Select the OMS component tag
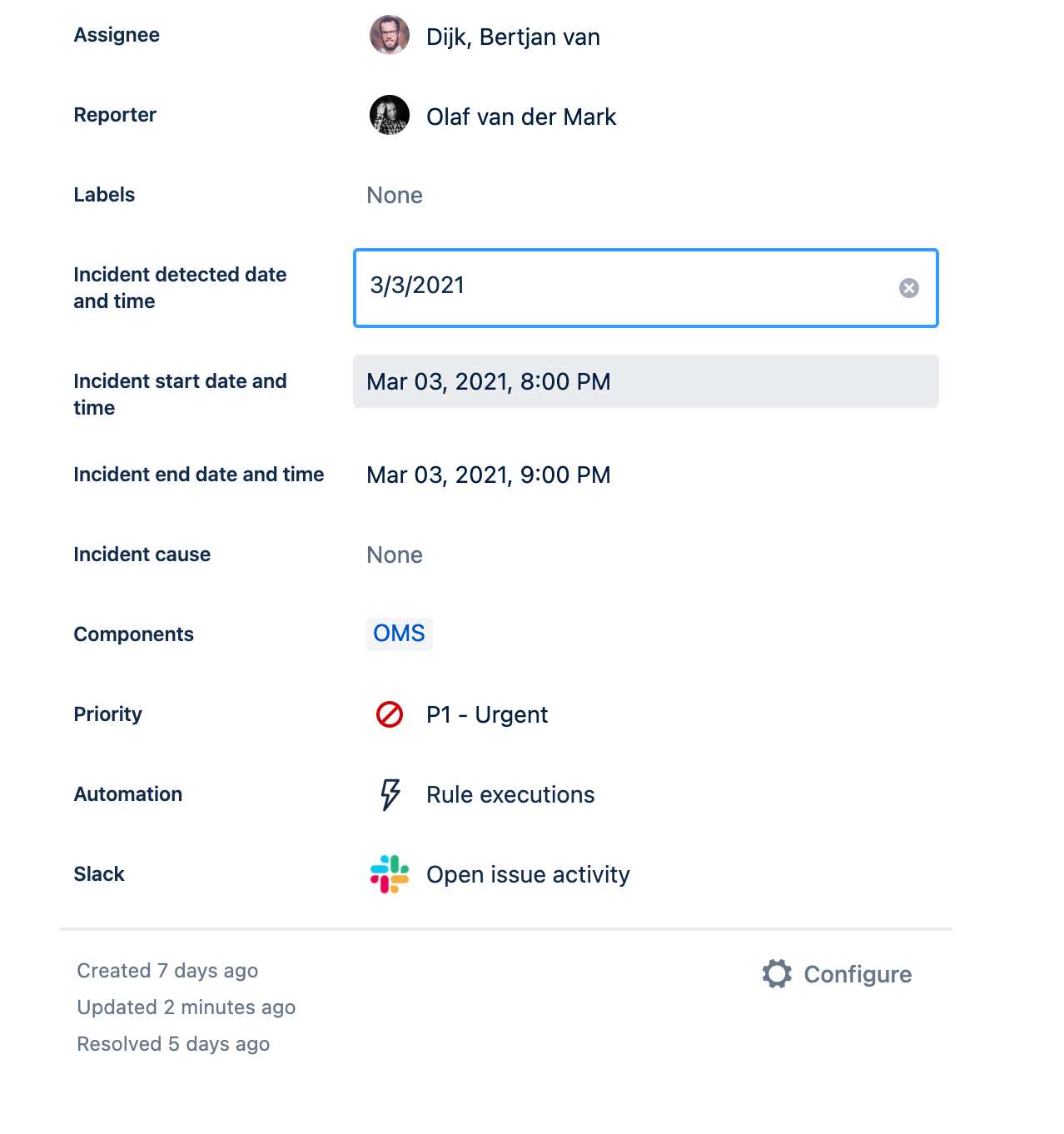This screenshot has width=1064, height=1134. pyautogui.click(x=400, y=634)
